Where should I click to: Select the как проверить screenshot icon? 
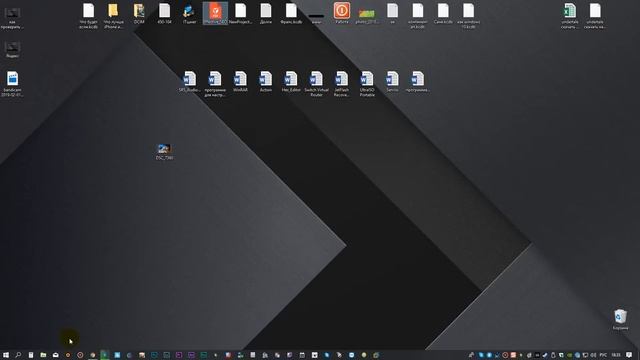click(12, 18)
